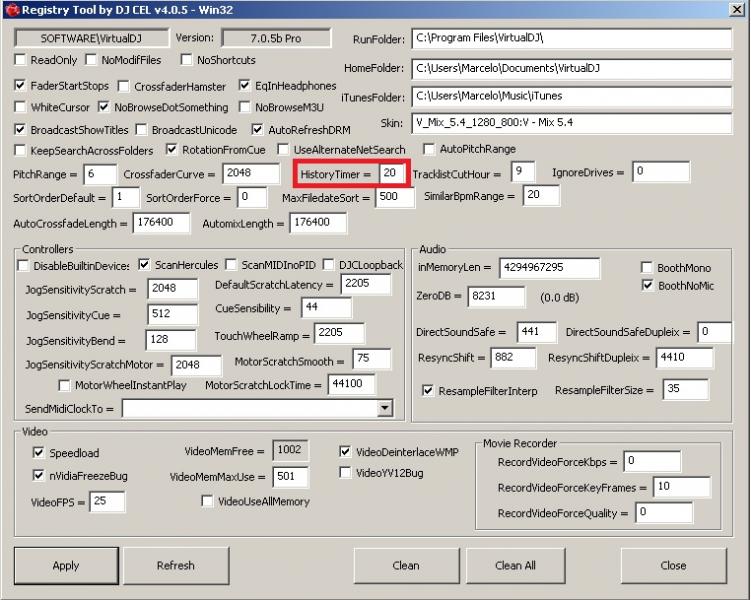This screenshot has width=751, height=600.
Task: Uncheck ScanHercules
Action: (144, 264)
